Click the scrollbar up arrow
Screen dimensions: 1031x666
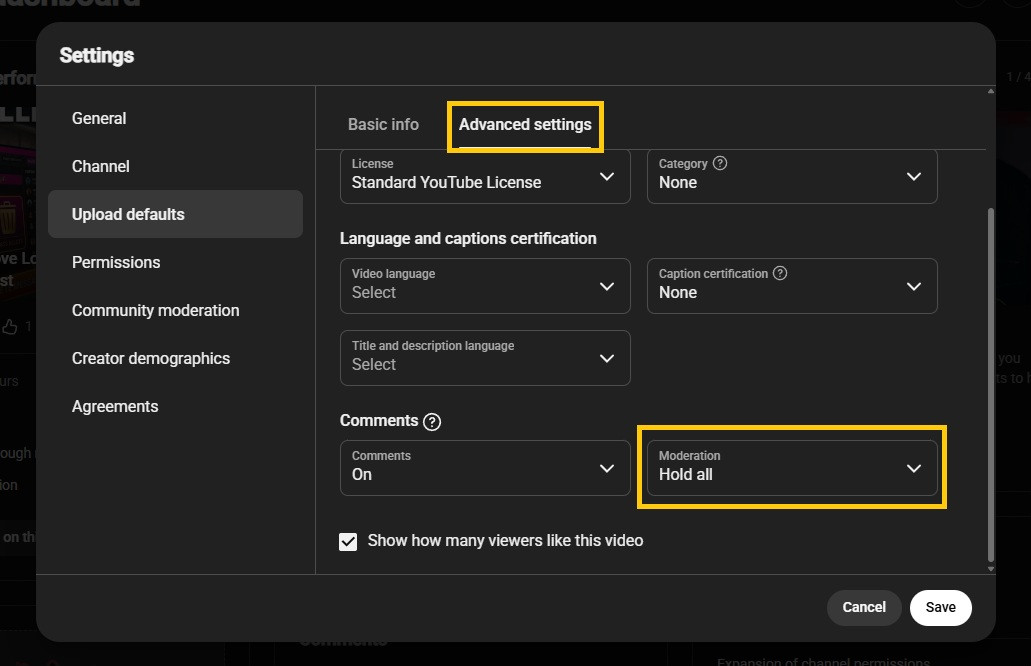tap(991, 91)
